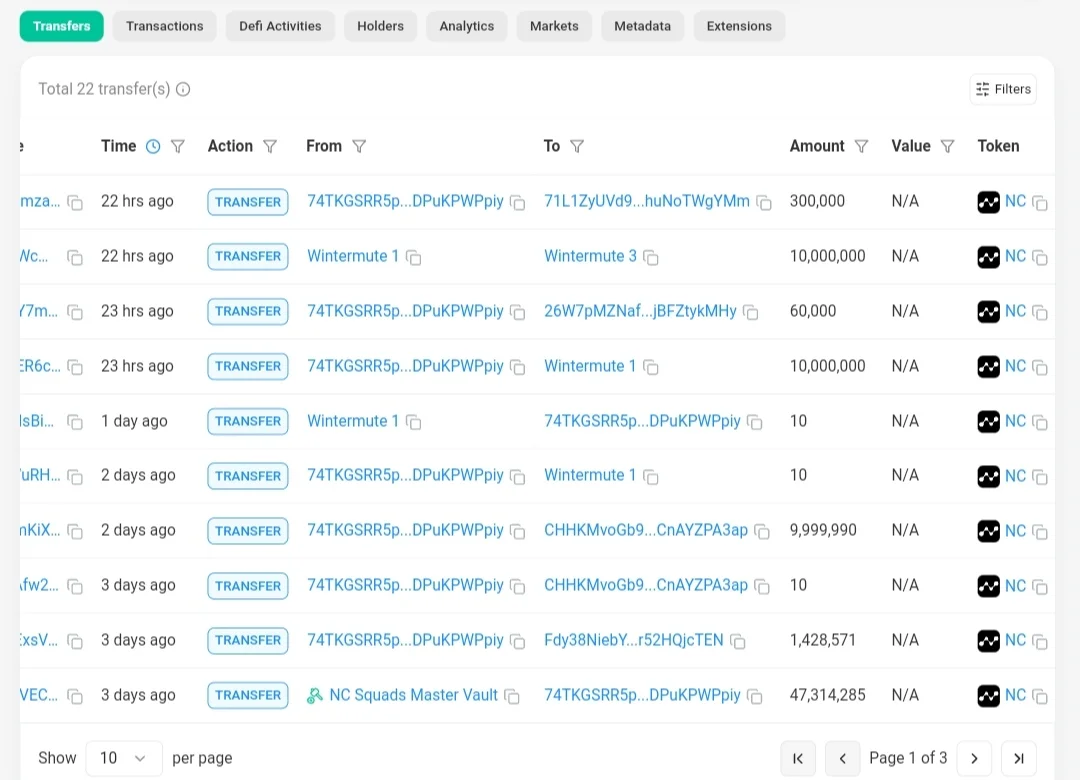1080x780 pixels.
Task: Copy Wintermute 1 From address in the 22 hrs ago row
Action: [x=413, y=258]
